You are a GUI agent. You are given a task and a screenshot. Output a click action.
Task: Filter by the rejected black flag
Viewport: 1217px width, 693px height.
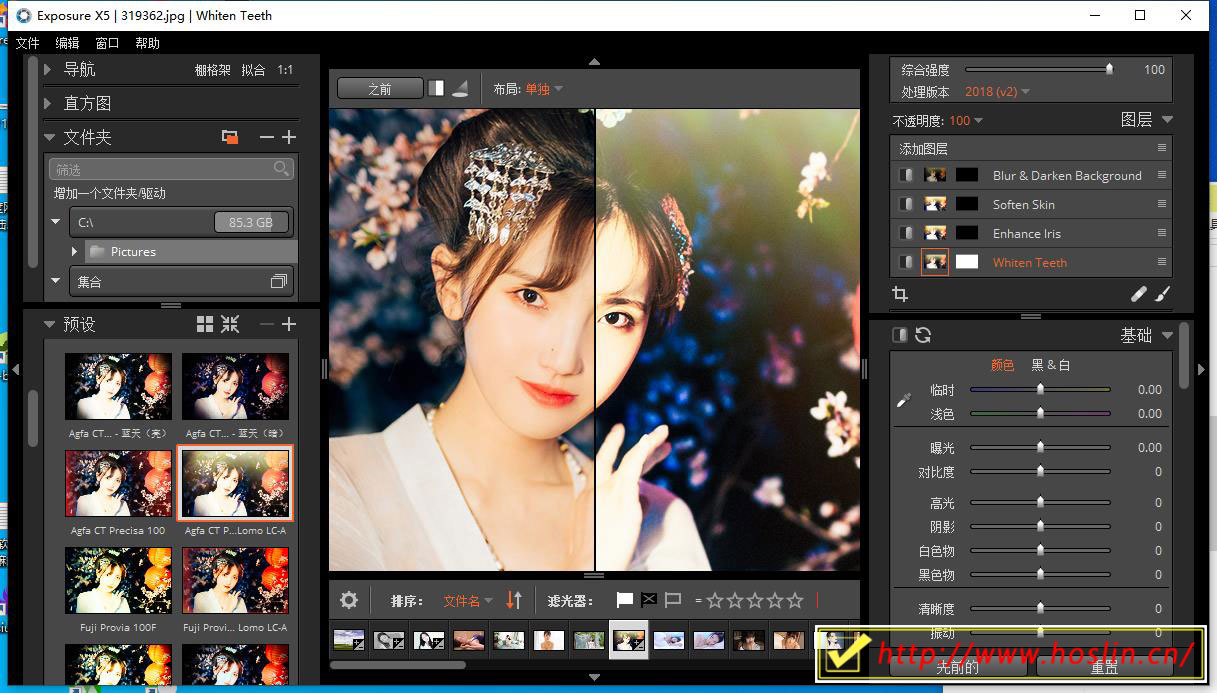point(649,600)
